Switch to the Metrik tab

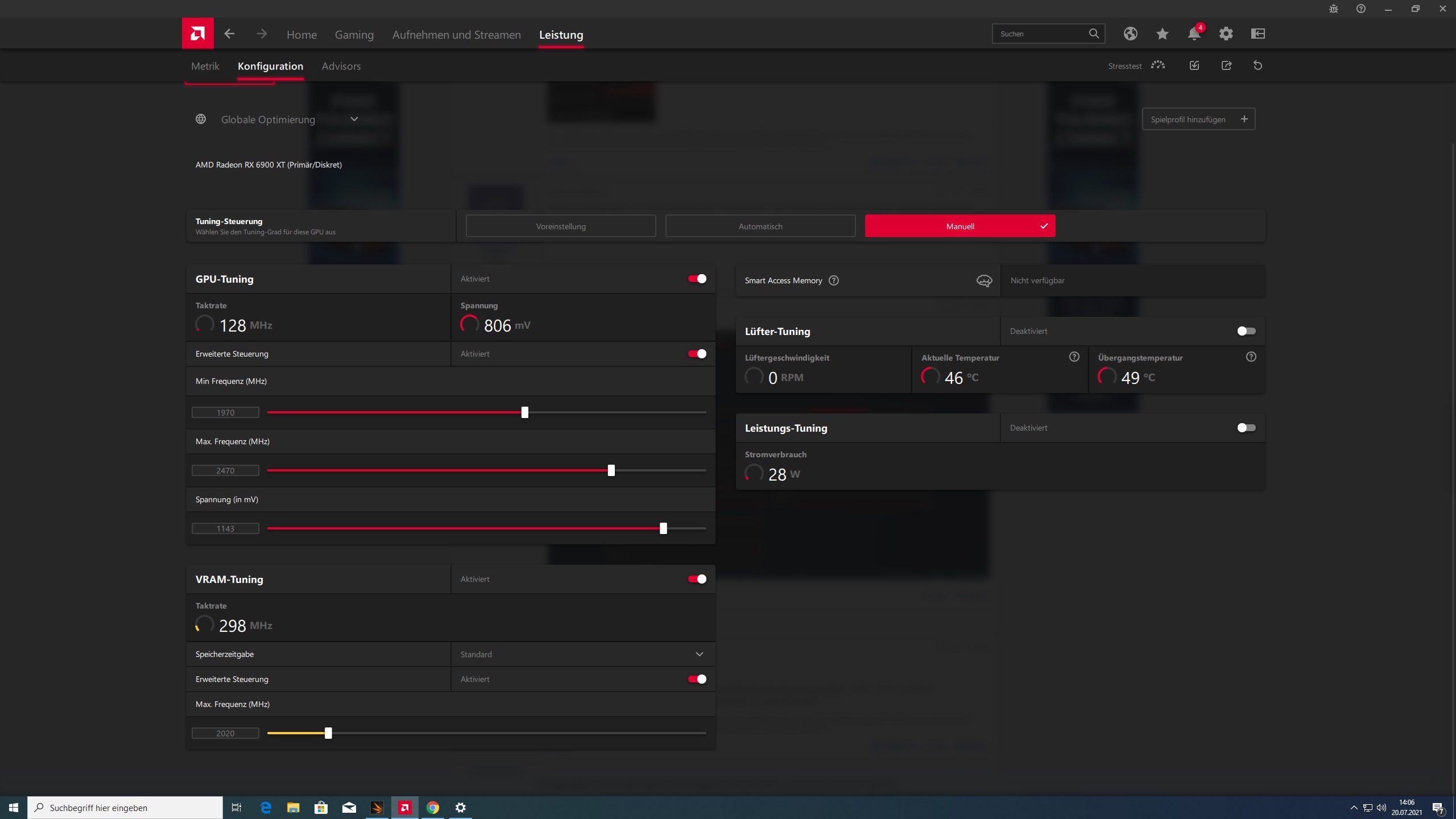point(205,66)
